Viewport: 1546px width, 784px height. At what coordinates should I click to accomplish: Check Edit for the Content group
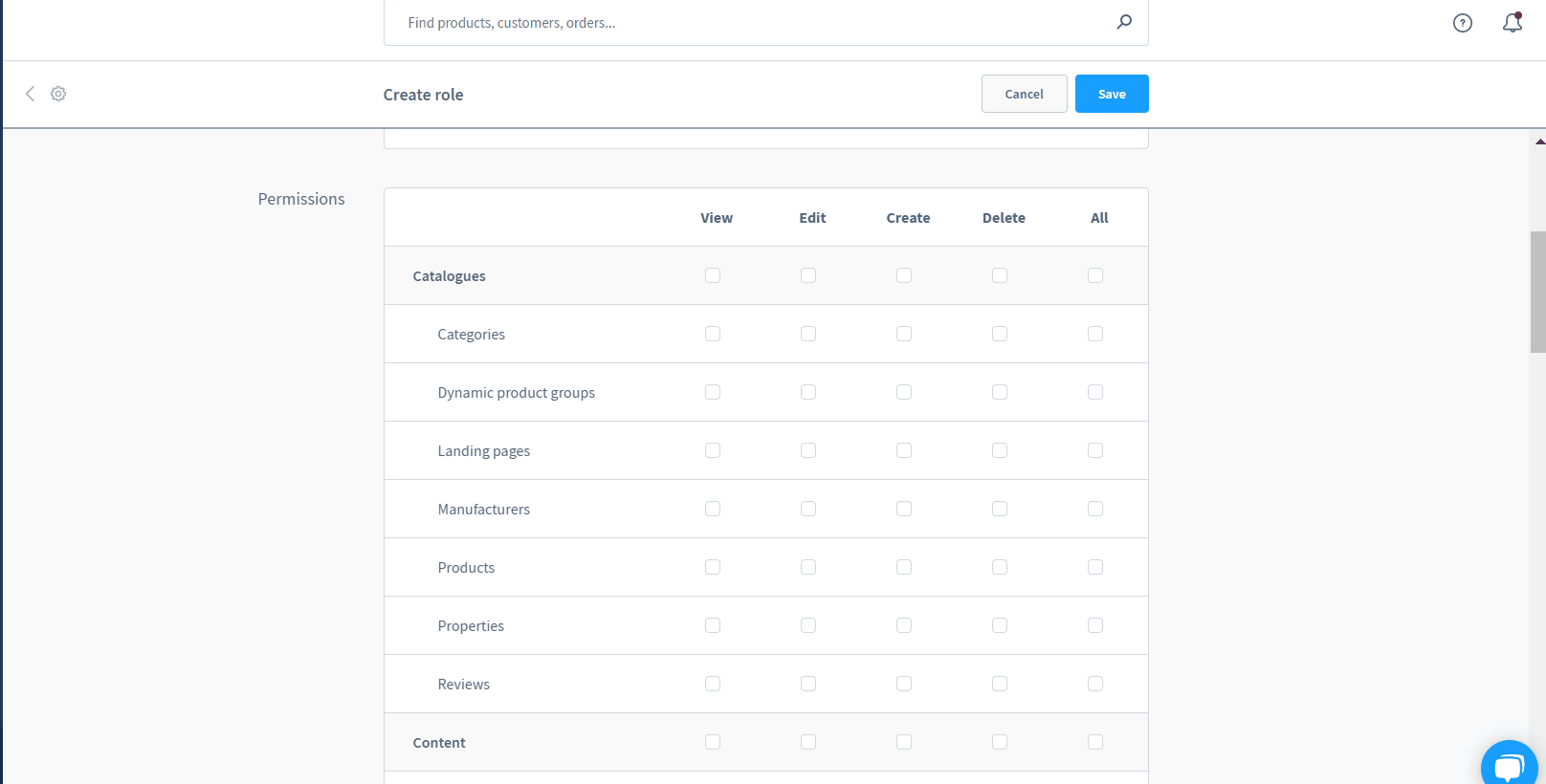(808, 742)
